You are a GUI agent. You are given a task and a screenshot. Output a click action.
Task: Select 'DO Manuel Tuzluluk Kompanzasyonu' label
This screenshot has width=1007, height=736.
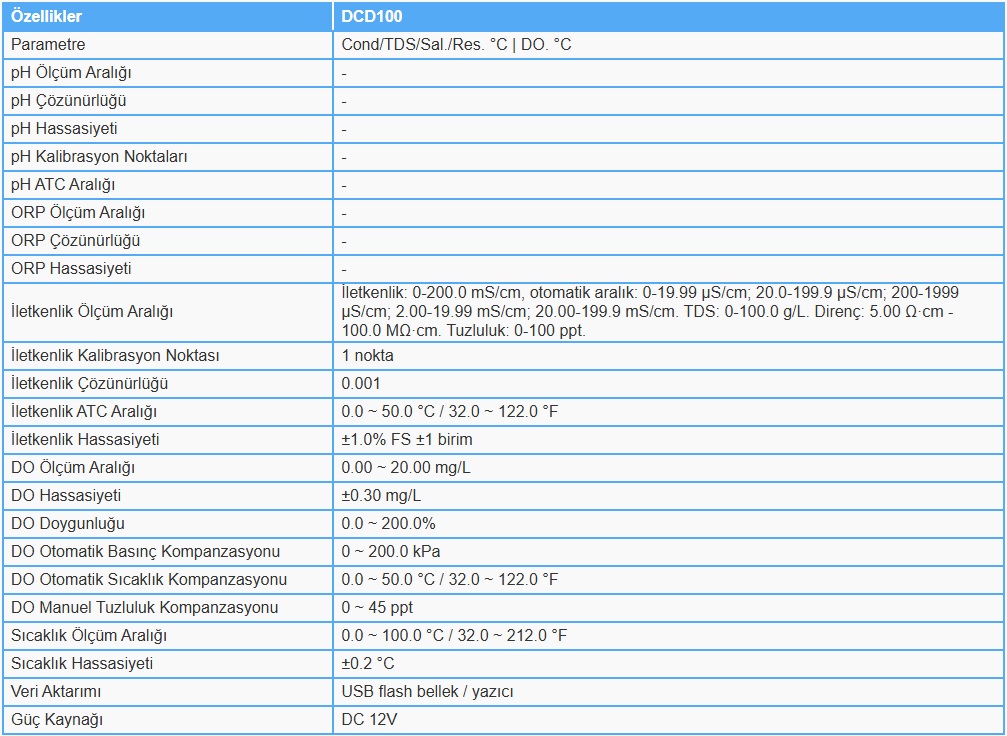(144, 608)
